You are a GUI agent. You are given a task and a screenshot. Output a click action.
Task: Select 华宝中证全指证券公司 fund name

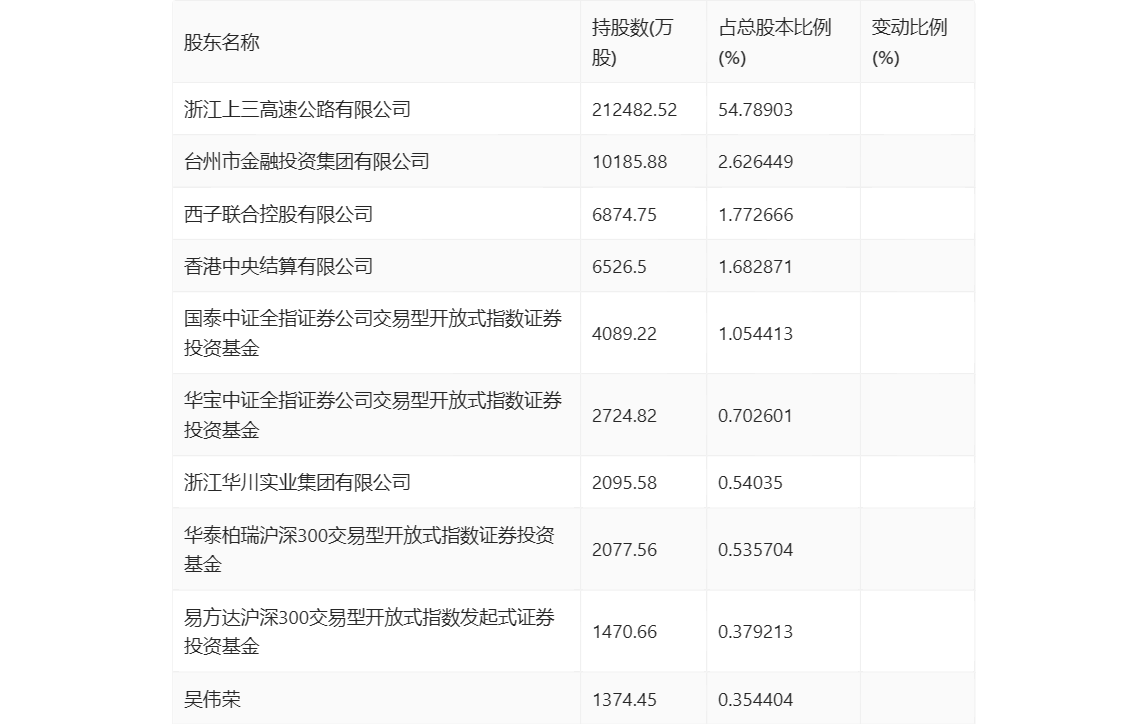373,415
